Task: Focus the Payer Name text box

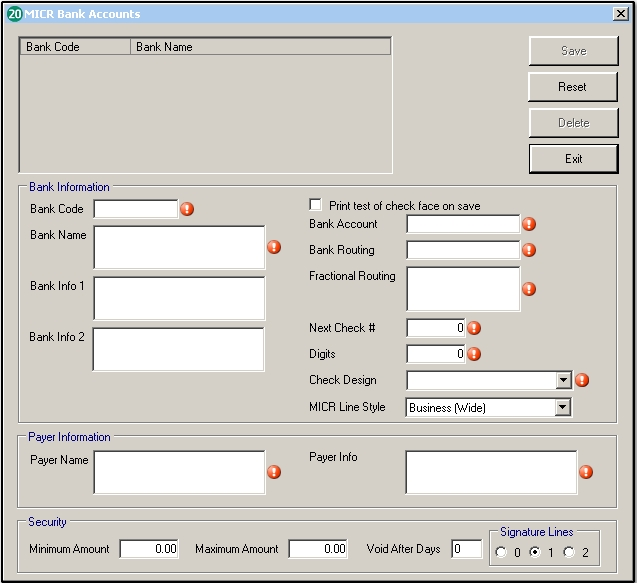Action: click(179, 472)
